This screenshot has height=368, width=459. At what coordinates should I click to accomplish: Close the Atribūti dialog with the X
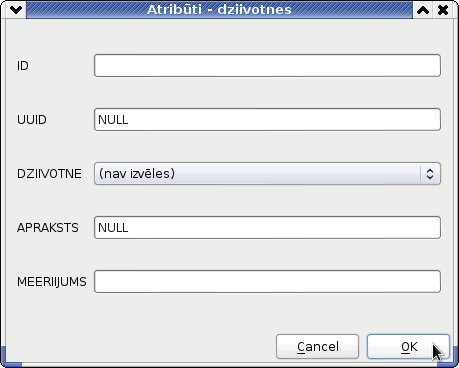[x=443, y=10]
